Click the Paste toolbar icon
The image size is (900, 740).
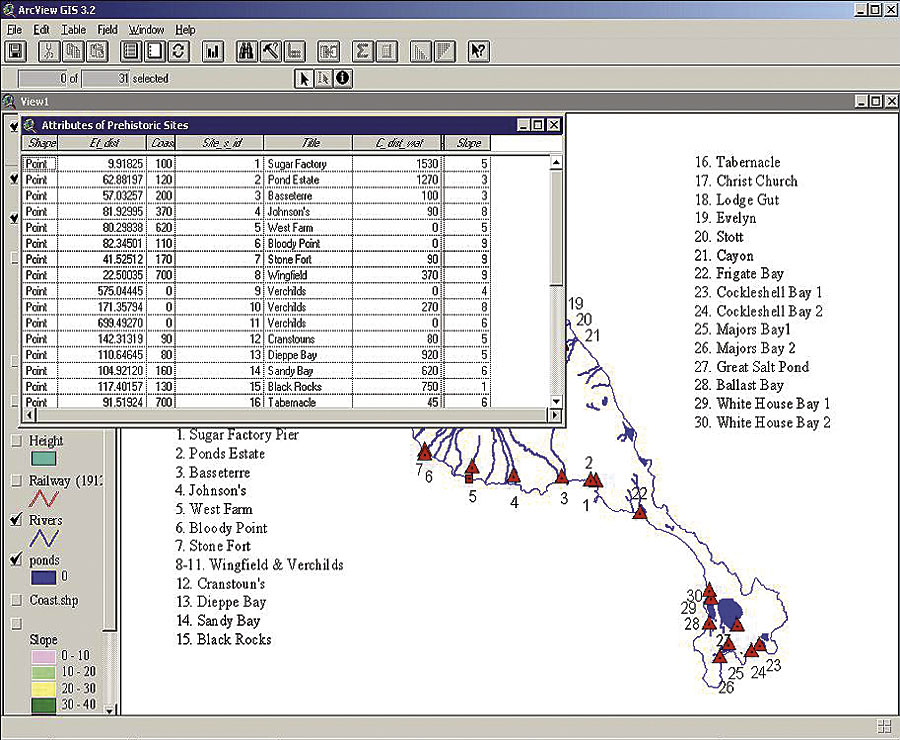(x=97, y=52)
